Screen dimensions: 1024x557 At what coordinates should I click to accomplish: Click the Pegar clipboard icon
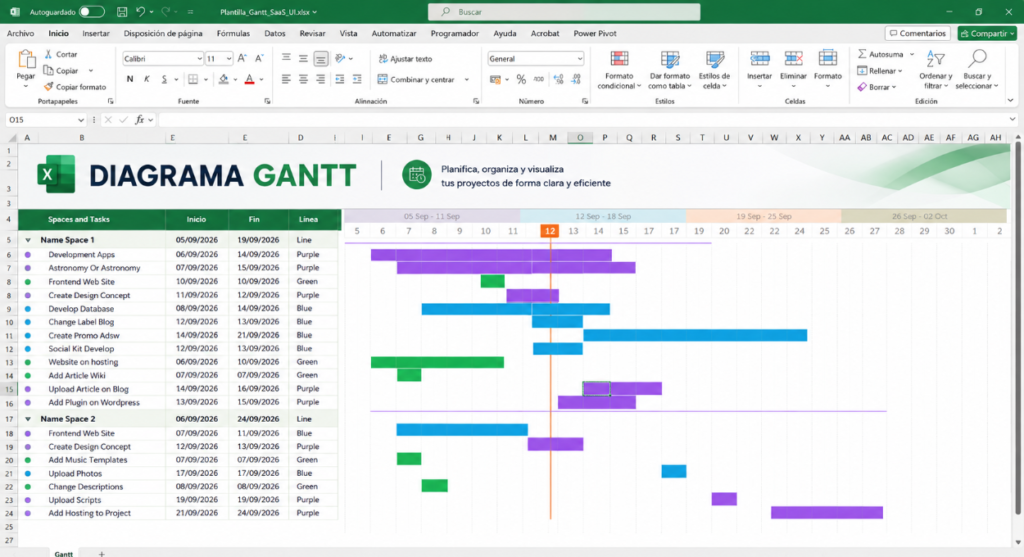[25, 60]
